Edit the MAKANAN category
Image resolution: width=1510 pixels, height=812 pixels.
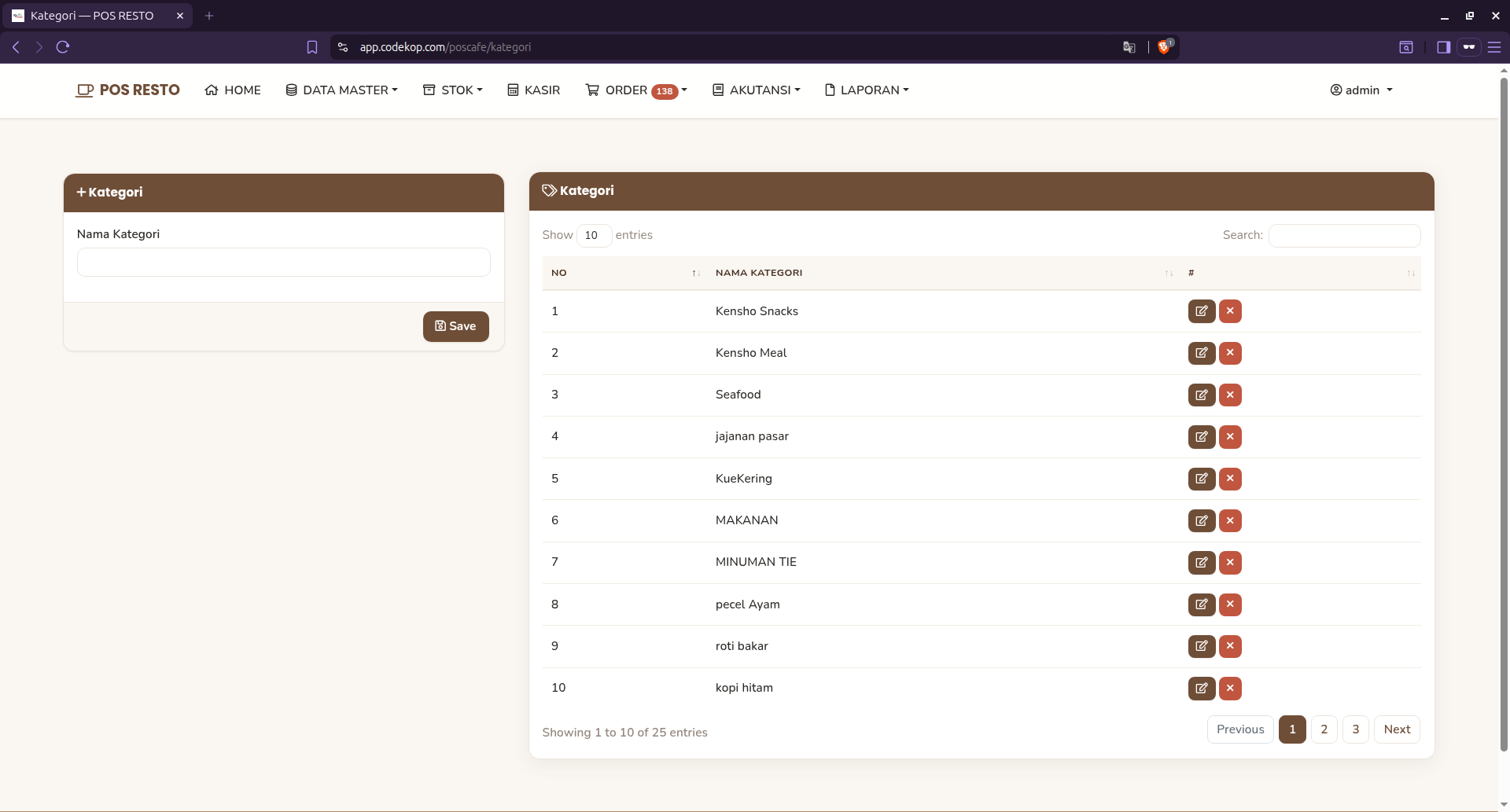[x=1201, y=520]
